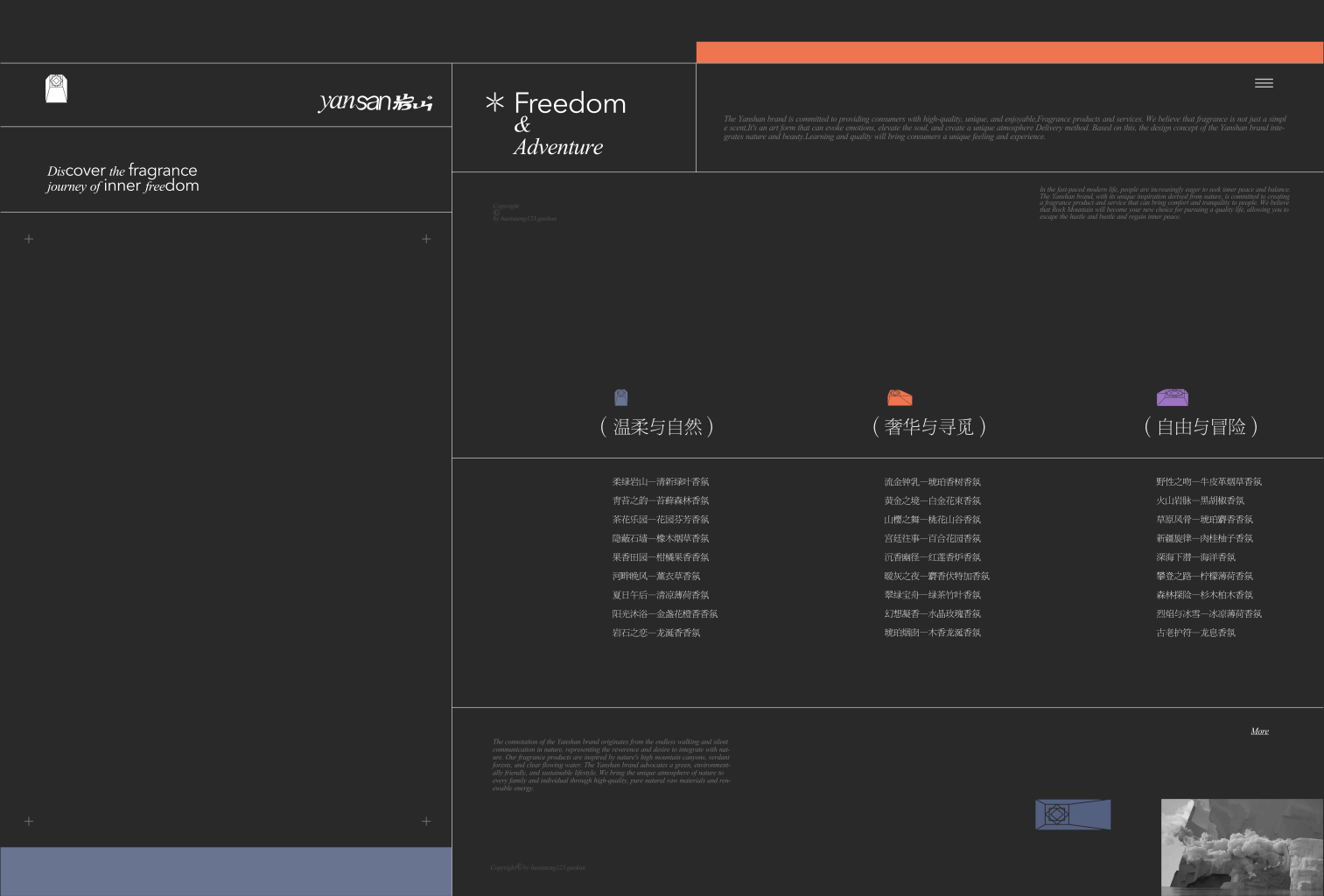
Task: Select 茶花乐园—花园芬芳香氛
Action: pyautogui.click(x=661, y=520)
